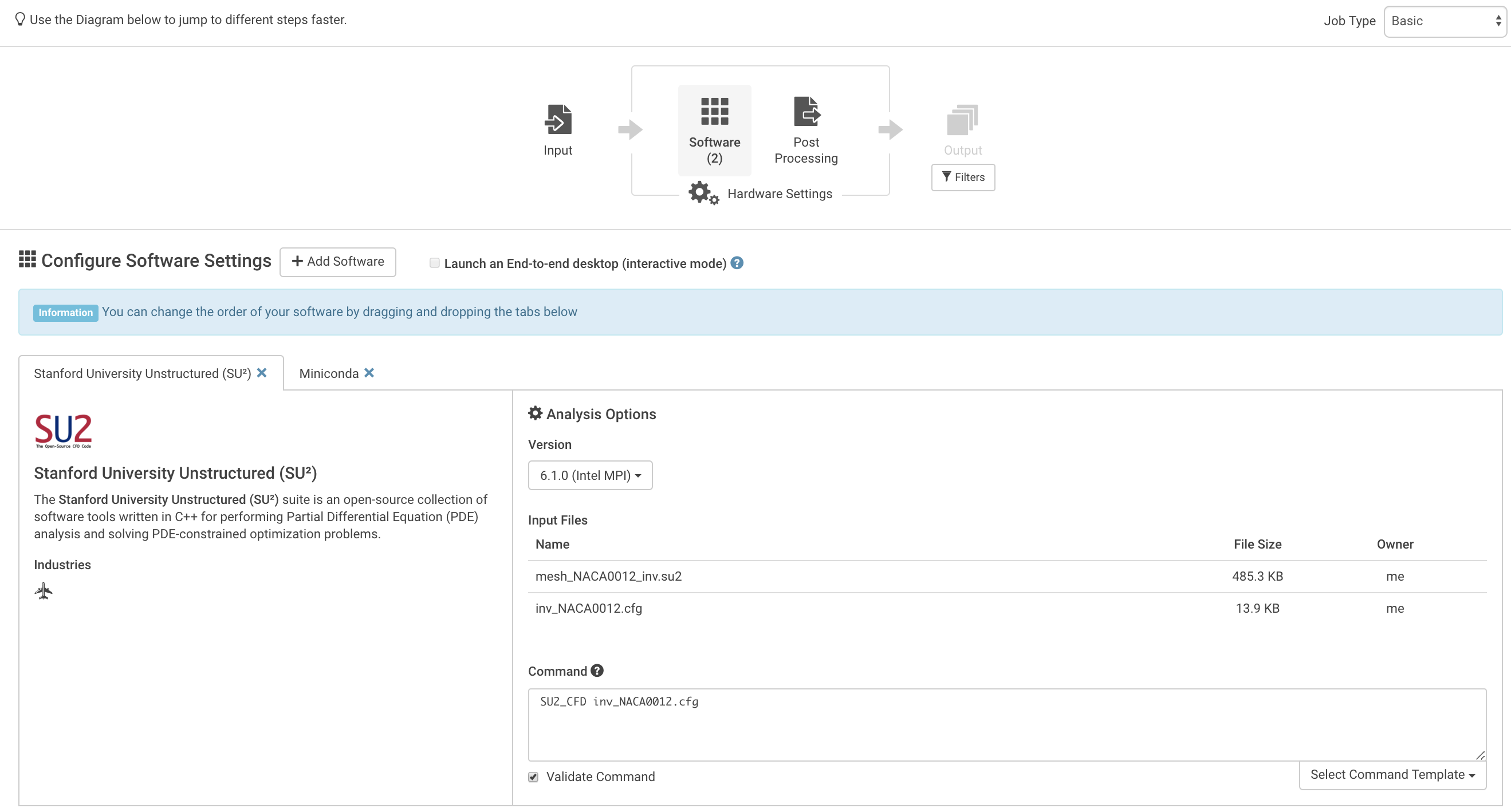Switch to the Miniconda tab
The width and height of the screenshot is (1511, 812).
pos(328,373)
